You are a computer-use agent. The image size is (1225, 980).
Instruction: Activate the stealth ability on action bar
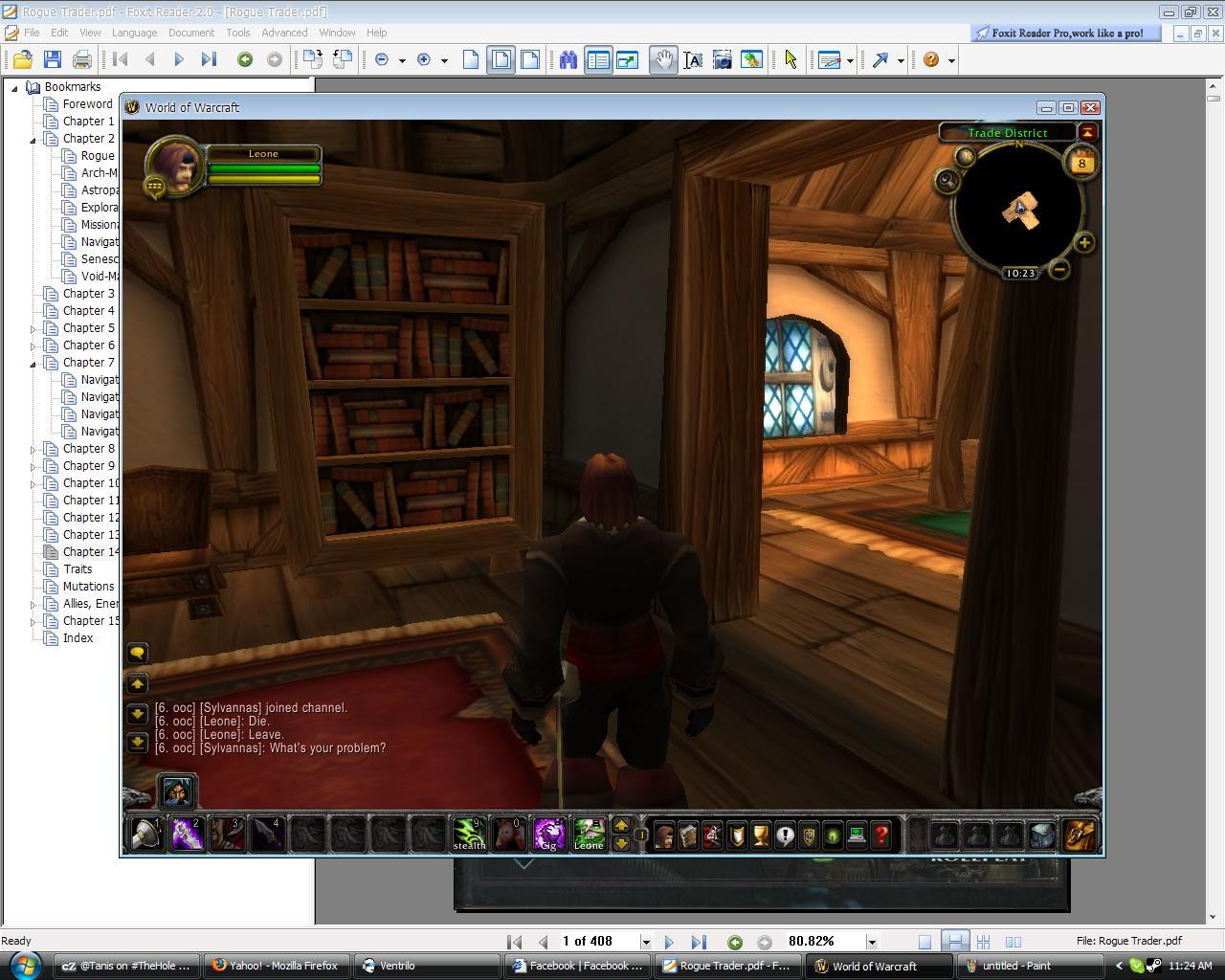[x=469, y=834]
